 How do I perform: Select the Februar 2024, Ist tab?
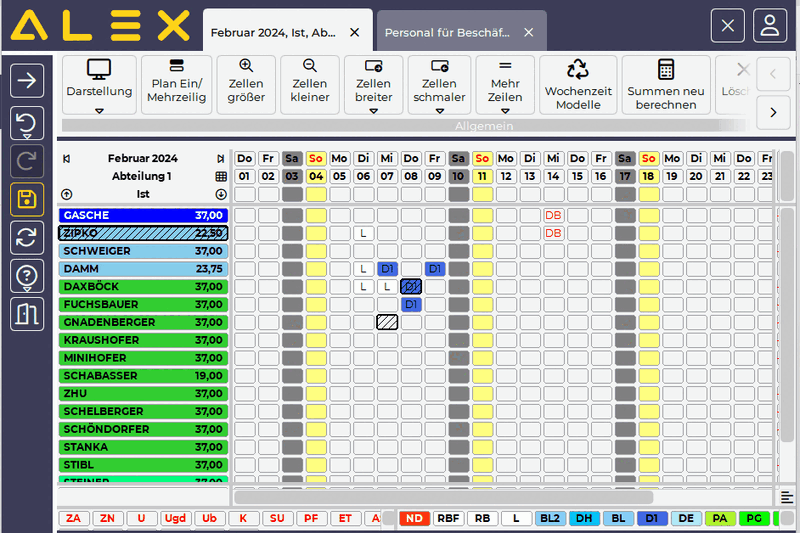point(274,32)
